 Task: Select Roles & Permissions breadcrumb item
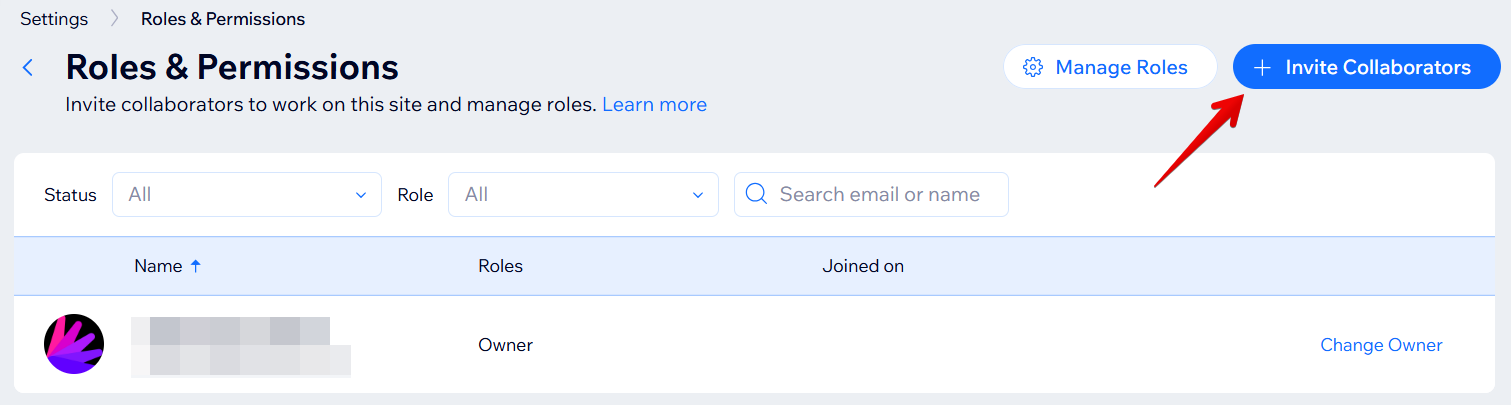(223, 19)
